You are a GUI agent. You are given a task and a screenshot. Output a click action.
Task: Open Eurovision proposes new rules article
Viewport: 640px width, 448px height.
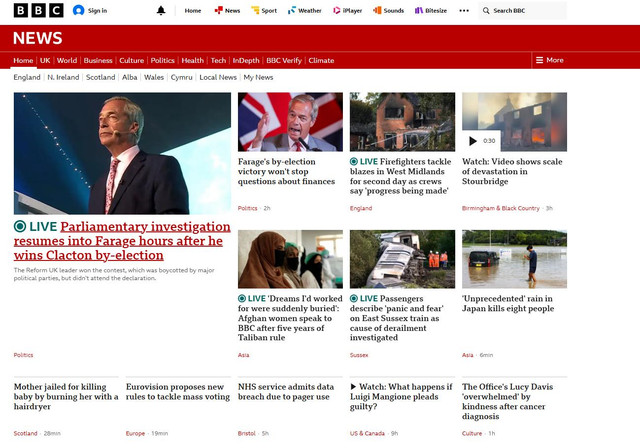click(x=178, y=392)
